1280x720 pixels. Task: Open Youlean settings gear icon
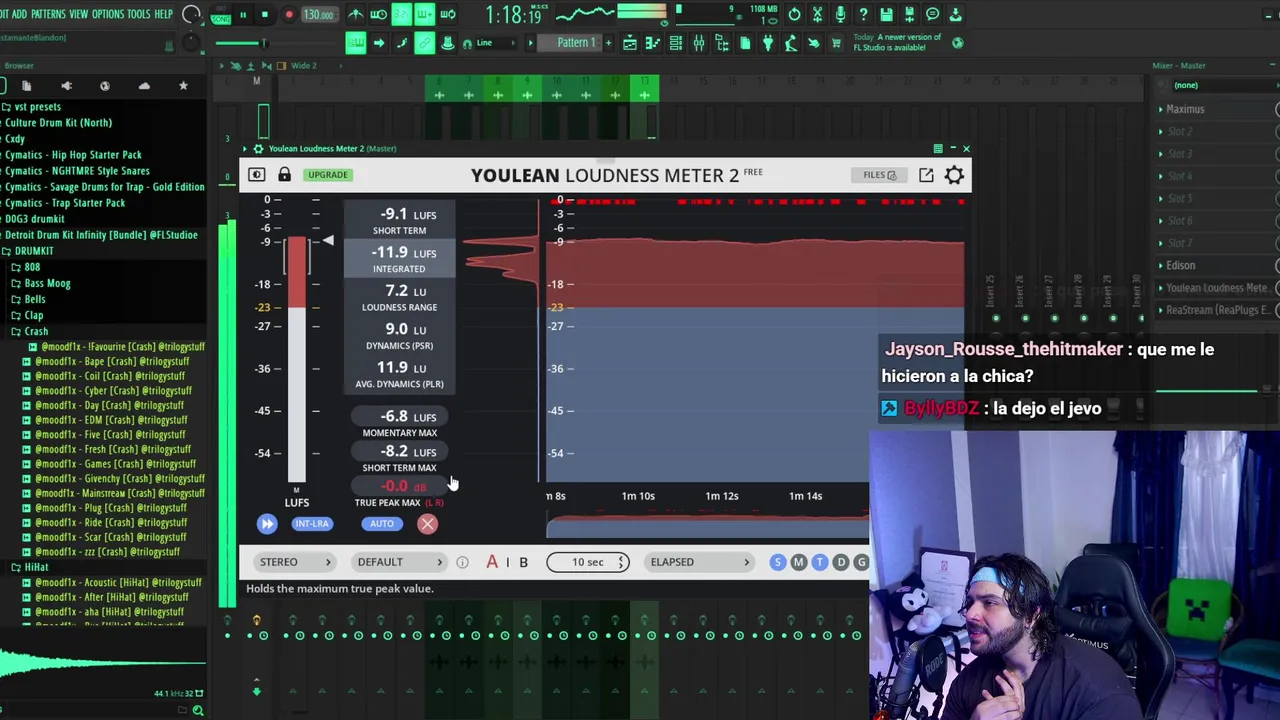click(x=955, y=175)
